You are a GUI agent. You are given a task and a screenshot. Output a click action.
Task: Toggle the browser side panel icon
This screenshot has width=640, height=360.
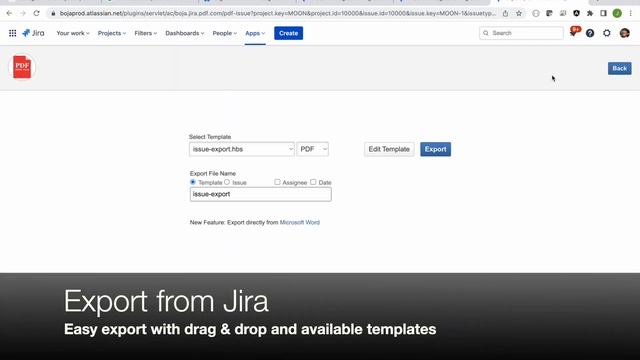(x=603, y=13)
